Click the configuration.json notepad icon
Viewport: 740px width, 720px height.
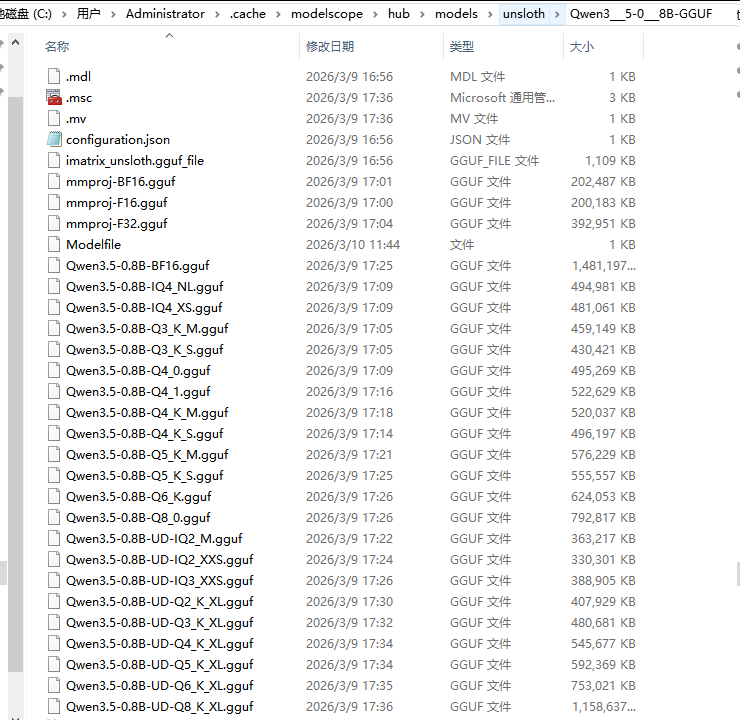coord(54,139)
